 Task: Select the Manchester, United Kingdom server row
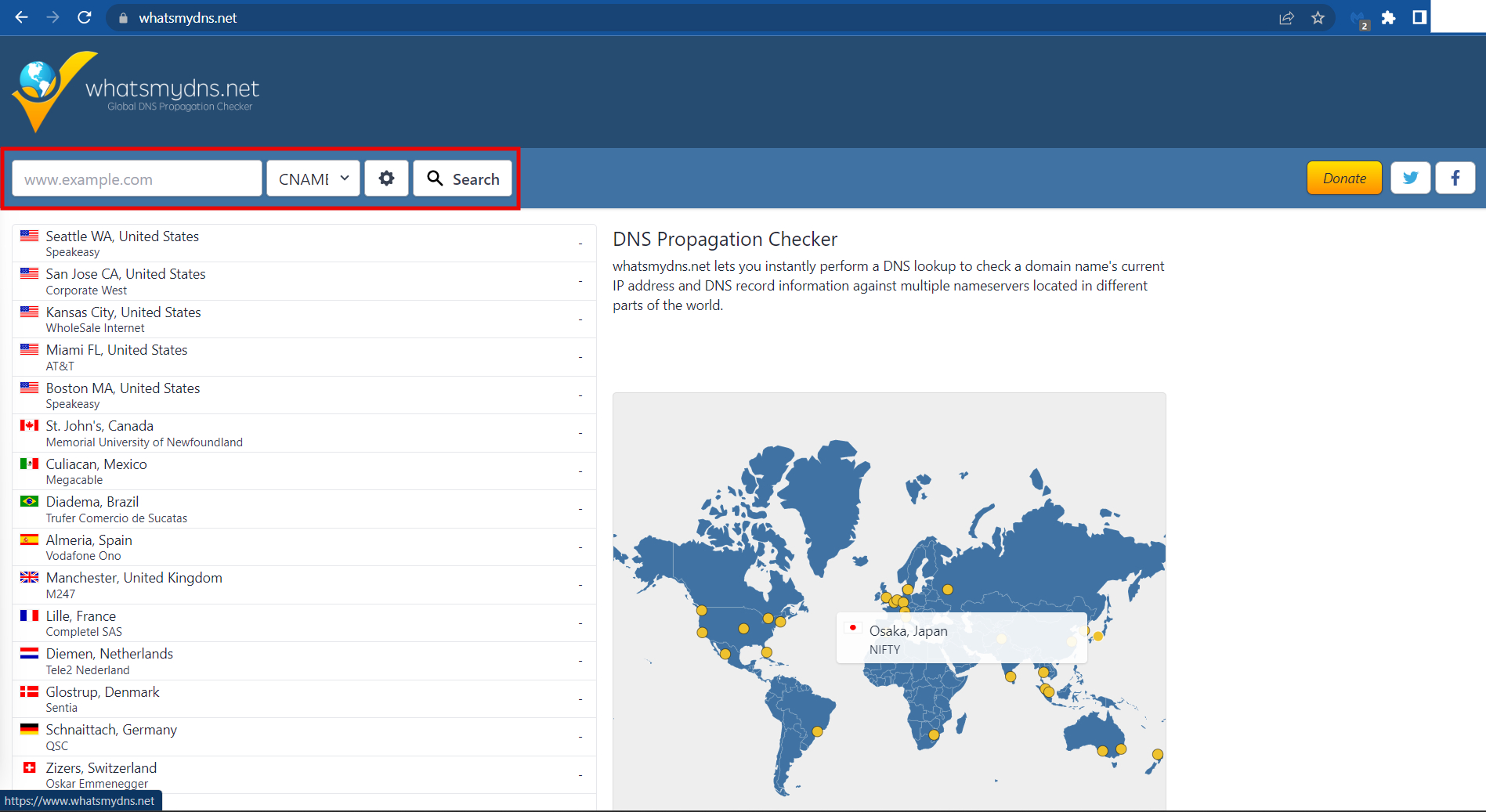304,585
